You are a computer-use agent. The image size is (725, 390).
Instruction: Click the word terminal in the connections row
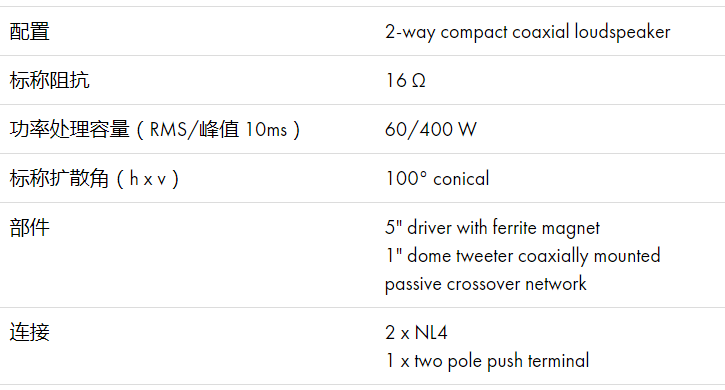pyautogui.click(x=559, y=360)
